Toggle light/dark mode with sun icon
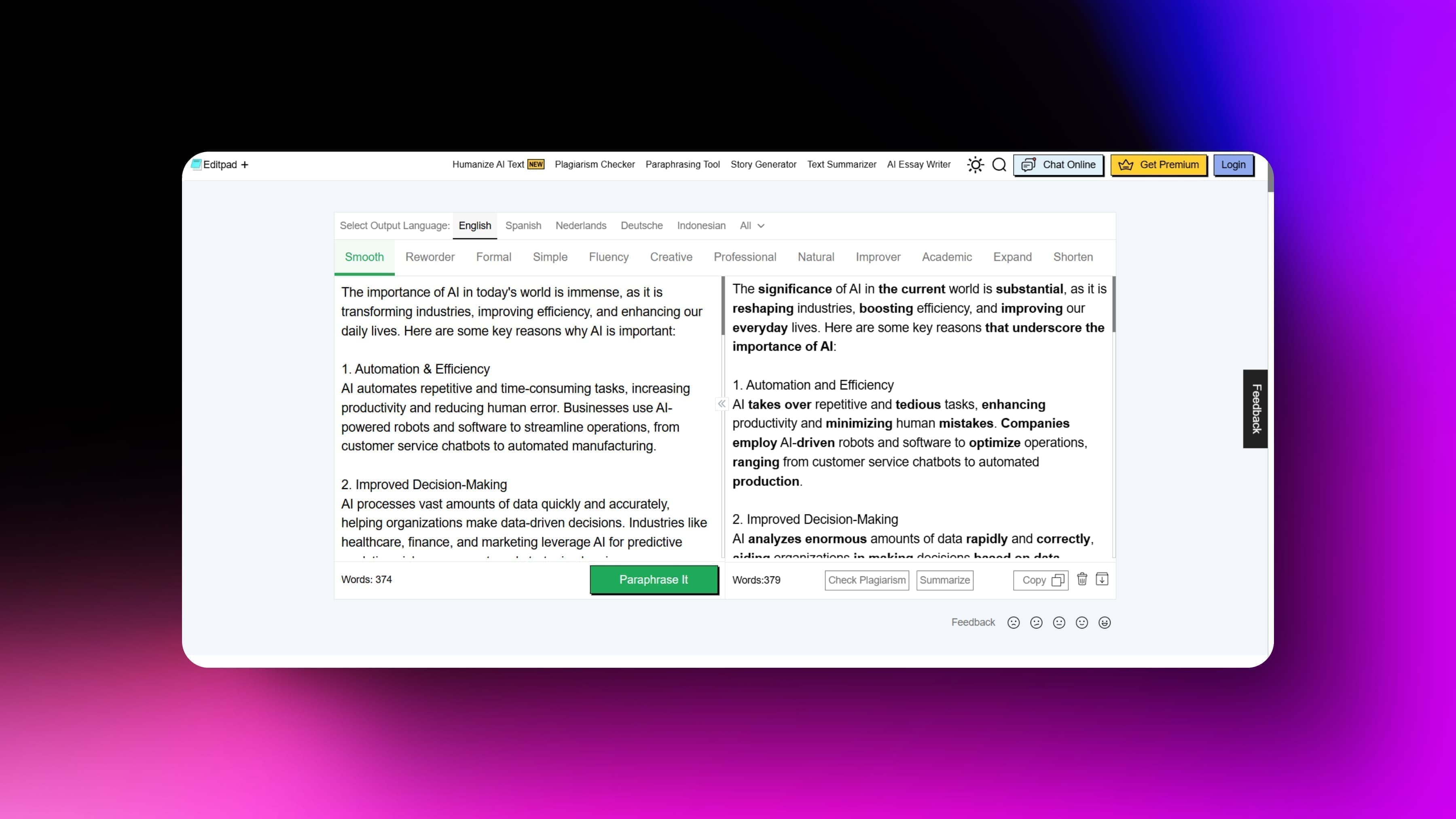Viewport: 1456px width, 819px height. (x=975, y=164)
